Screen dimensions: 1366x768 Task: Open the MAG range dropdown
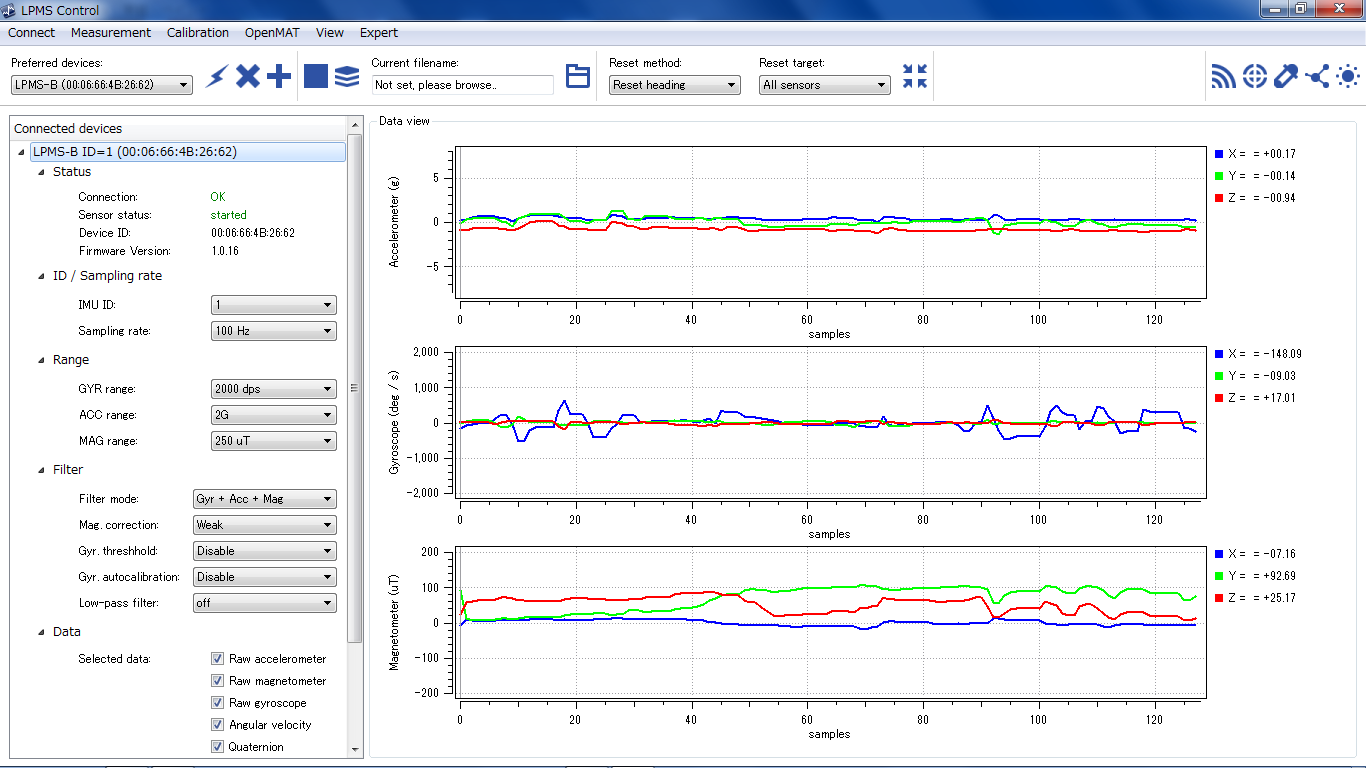click(274, 441)
